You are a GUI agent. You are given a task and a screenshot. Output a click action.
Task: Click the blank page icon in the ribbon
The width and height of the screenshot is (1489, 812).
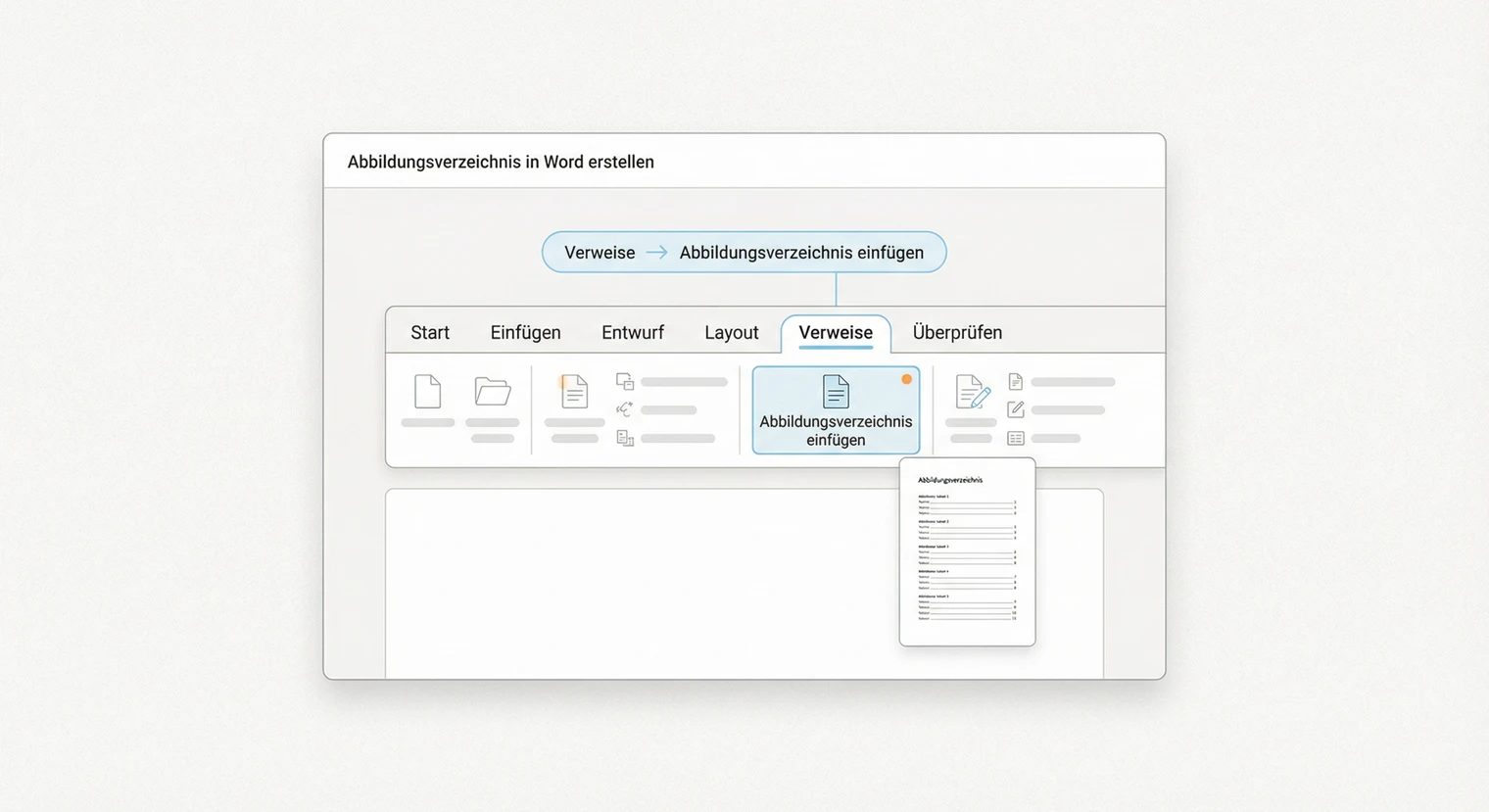428,392
